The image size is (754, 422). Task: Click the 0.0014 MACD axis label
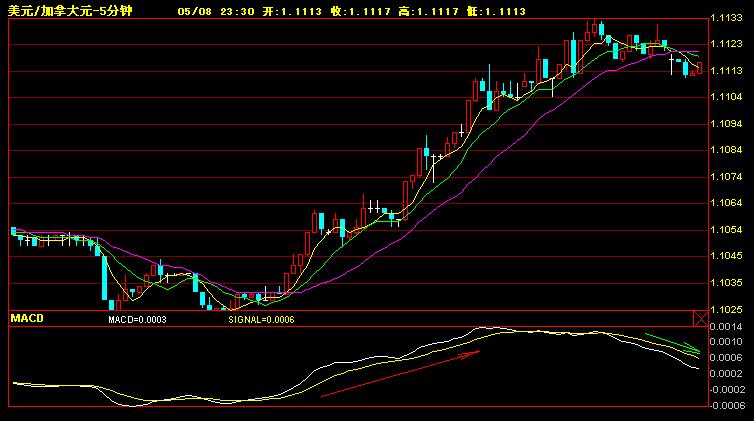tap(726, 327)
